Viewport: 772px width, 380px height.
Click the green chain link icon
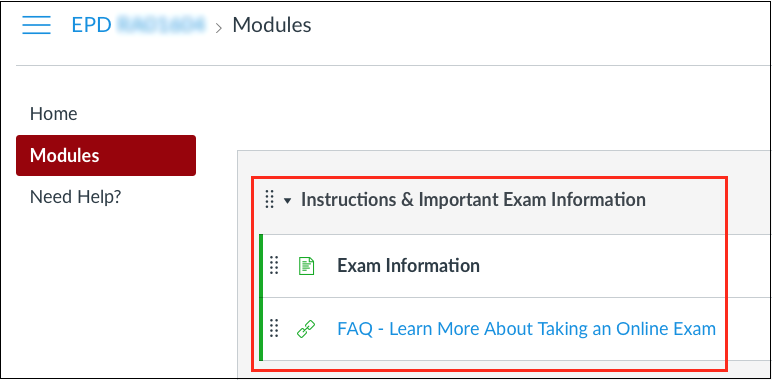click(306, 328)
